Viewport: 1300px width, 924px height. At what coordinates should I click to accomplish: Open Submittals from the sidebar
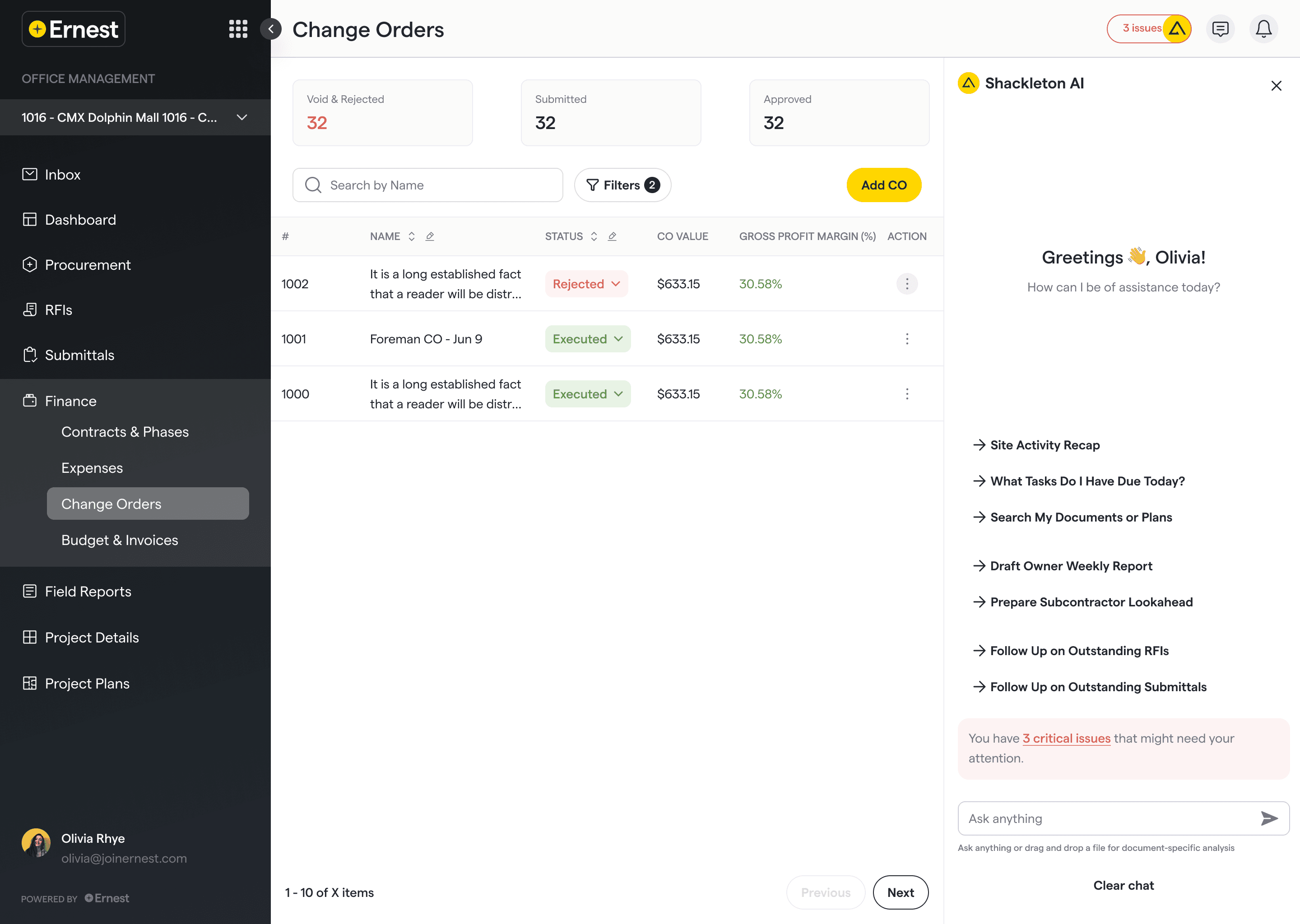click(79, 355)
